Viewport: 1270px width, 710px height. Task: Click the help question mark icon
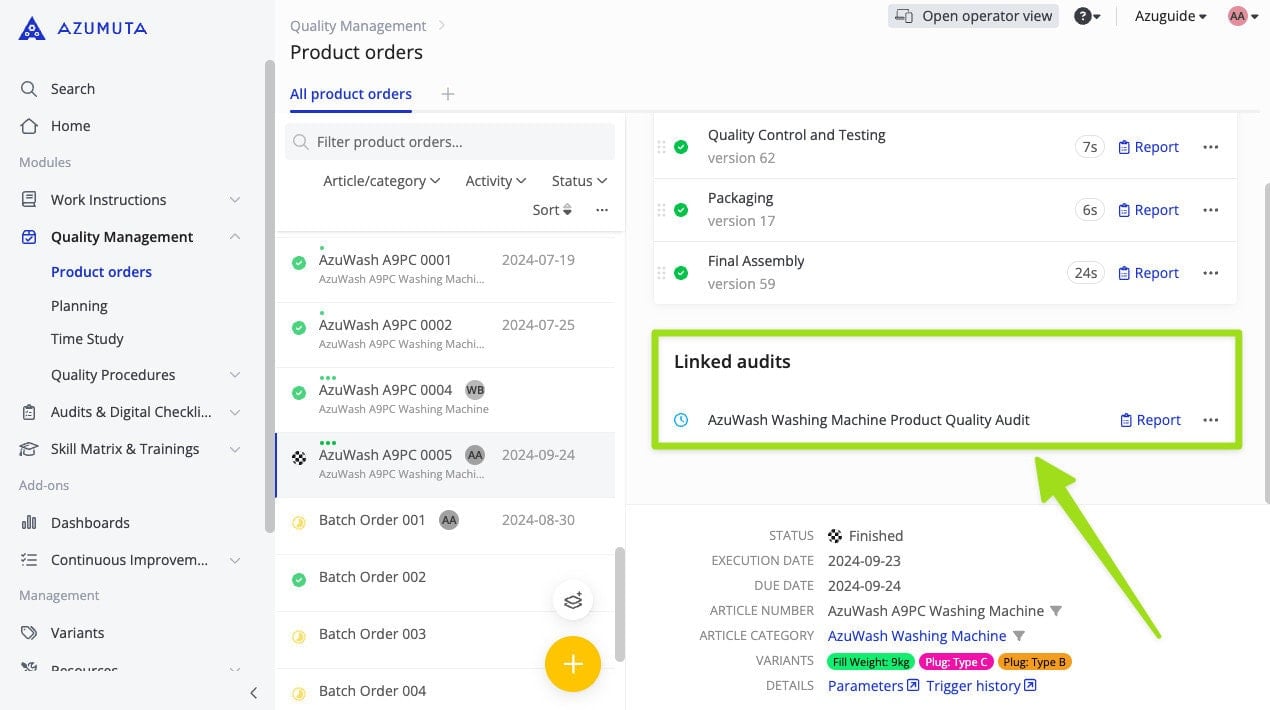tap(1082, 16)
